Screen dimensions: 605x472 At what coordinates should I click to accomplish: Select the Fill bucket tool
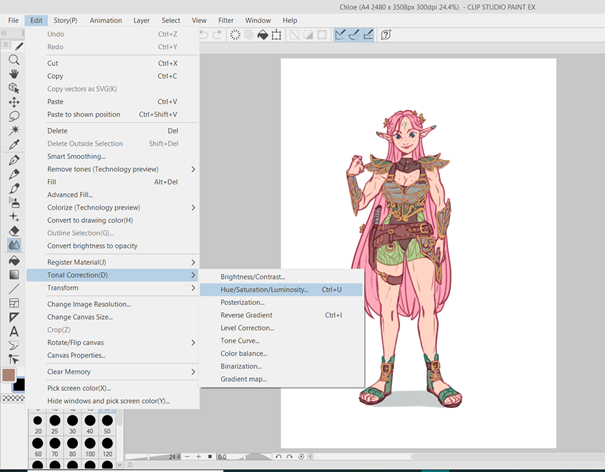click(14, 260)
